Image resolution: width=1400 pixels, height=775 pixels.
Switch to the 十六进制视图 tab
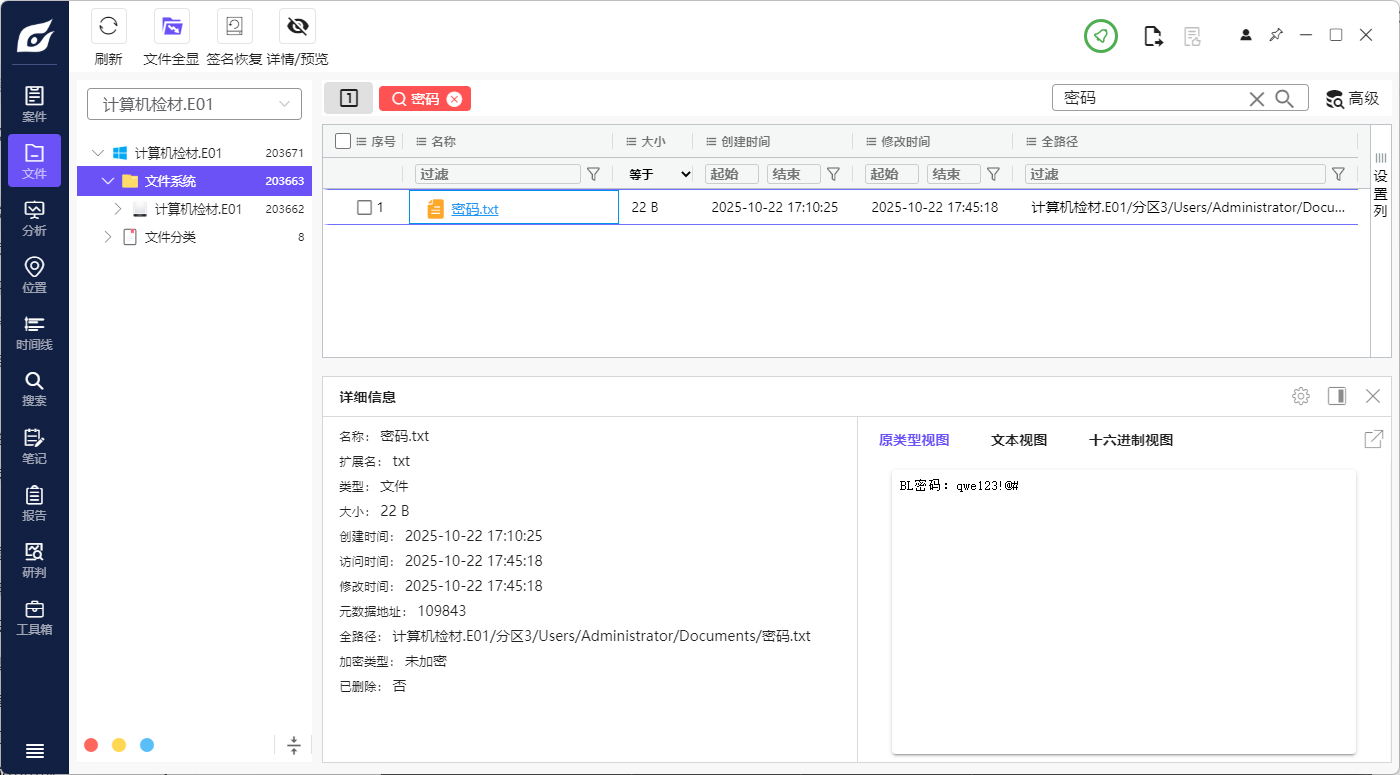(x=1130, y=440)
